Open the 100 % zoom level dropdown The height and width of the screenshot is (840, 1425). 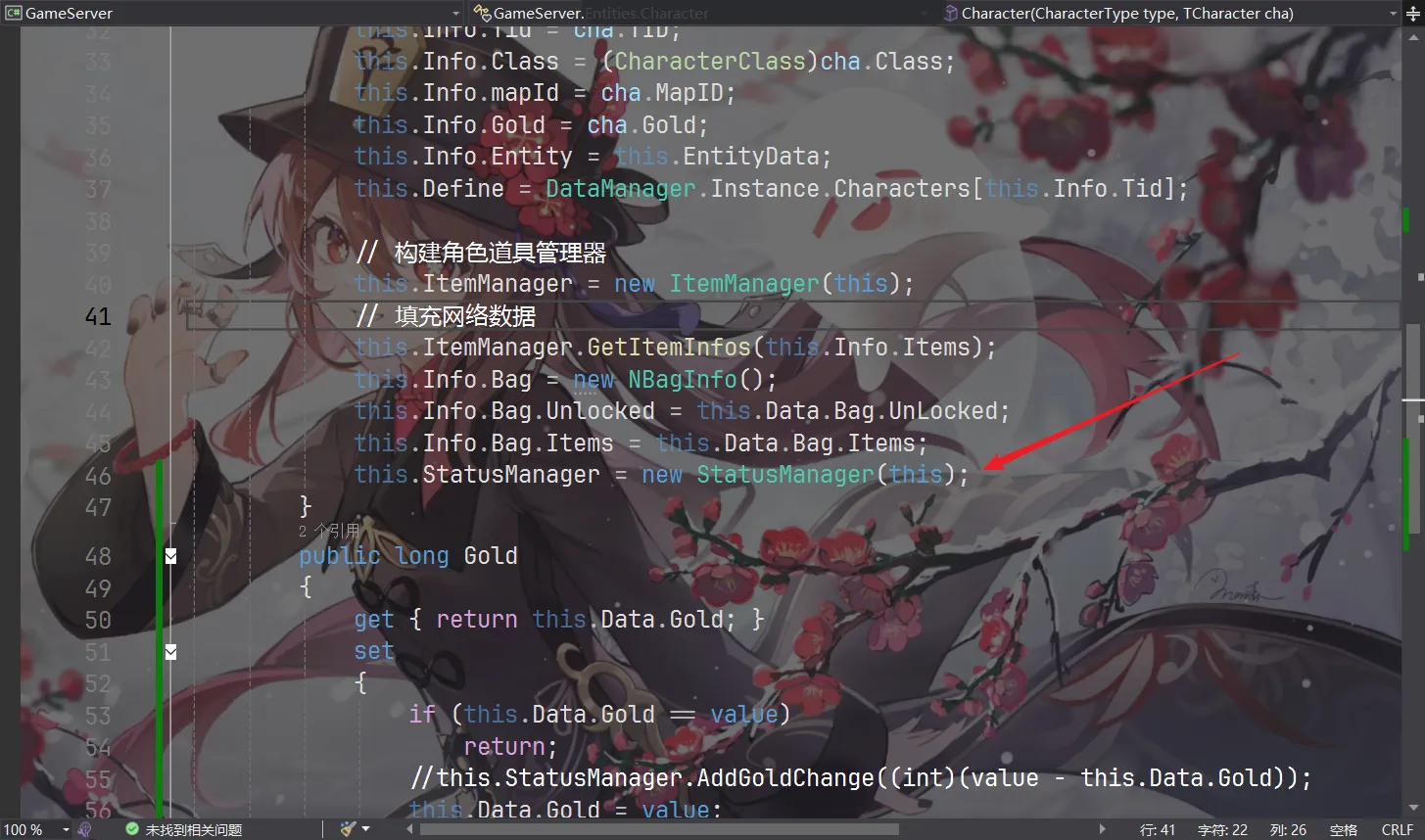66,829
